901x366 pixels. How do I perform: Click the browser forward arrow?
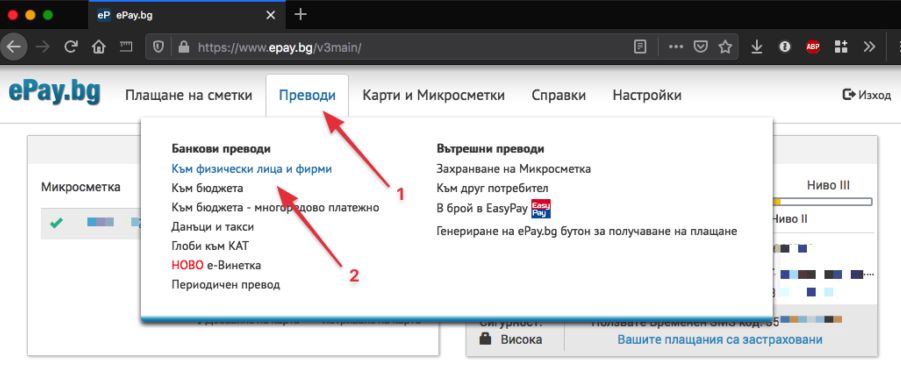tap(43, 47)
